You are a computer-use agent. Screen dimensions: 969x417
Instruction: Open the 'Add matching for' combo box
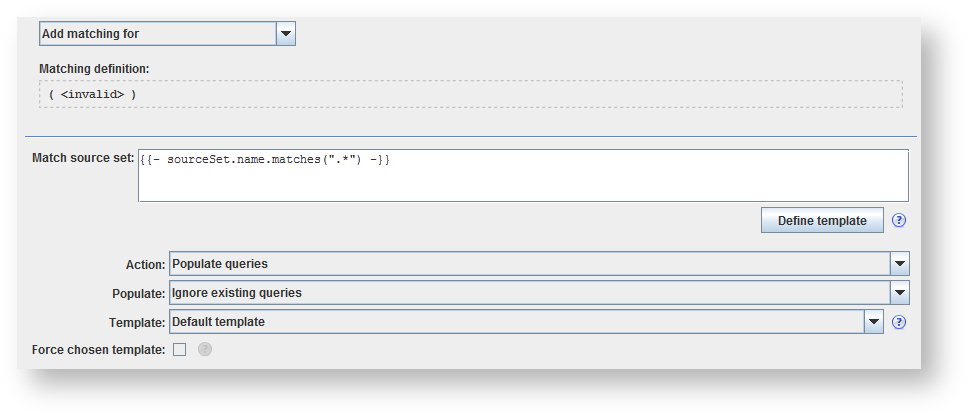[157, 34]
